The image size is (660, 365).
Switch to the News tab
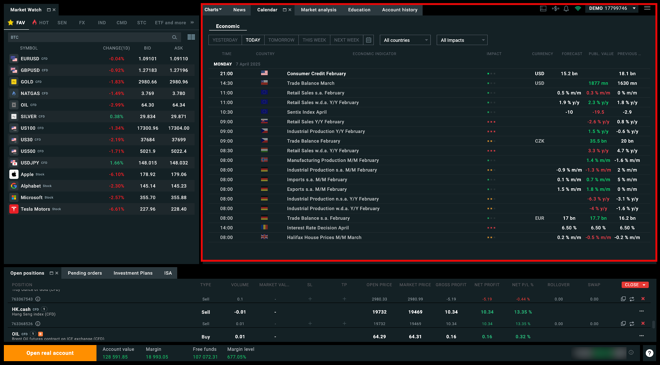(x=239, y=10)
